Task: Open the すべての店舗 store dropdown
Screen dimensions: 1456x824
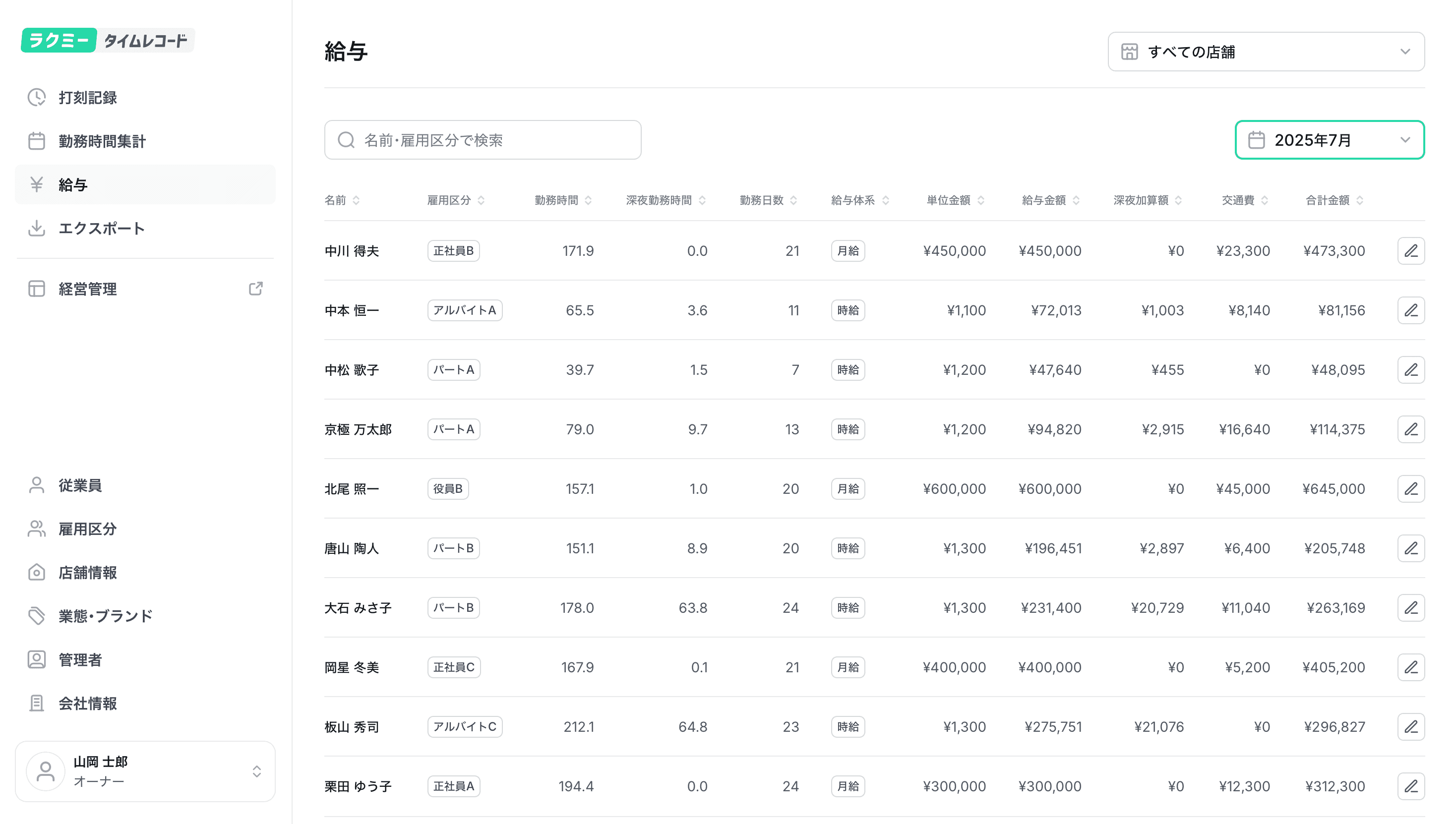Action: [x=1266, y=52]
